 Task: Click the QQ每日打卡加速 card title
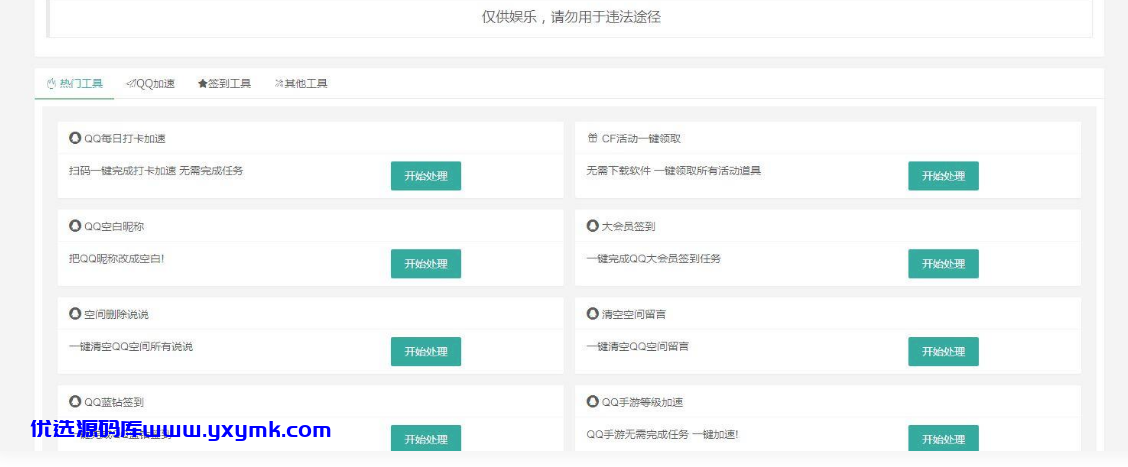click(124, 138)
